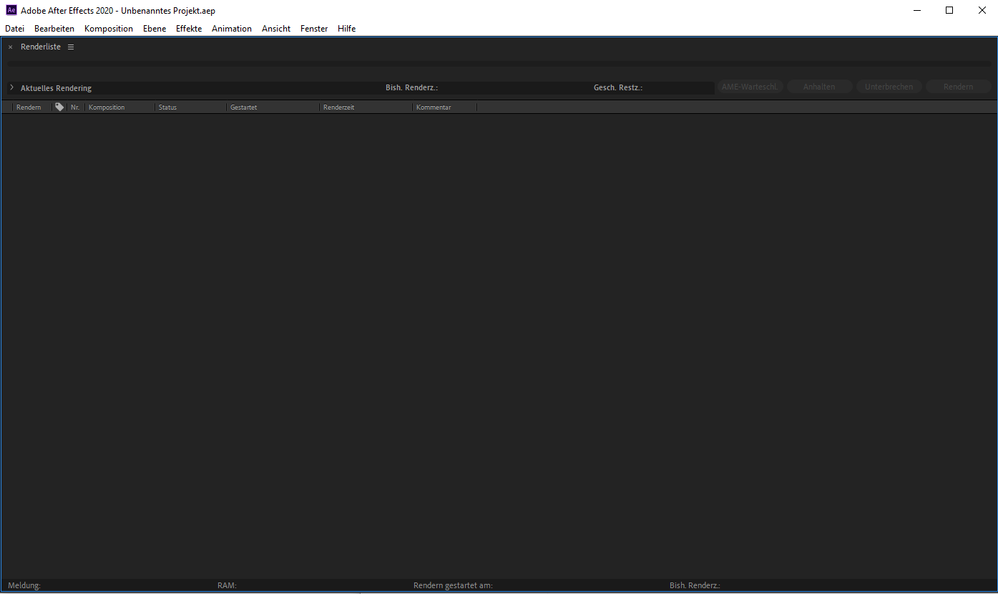This screenshot has width=998, height=594.
Task: Click the 'Bish. Renderz.:' label in the render header
Action: (411, 88)
